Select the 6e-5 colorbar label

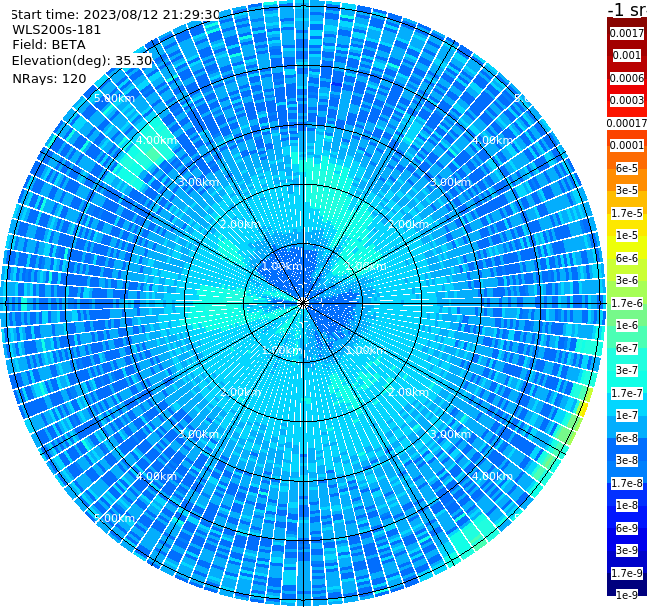click(x=627, y=168)
